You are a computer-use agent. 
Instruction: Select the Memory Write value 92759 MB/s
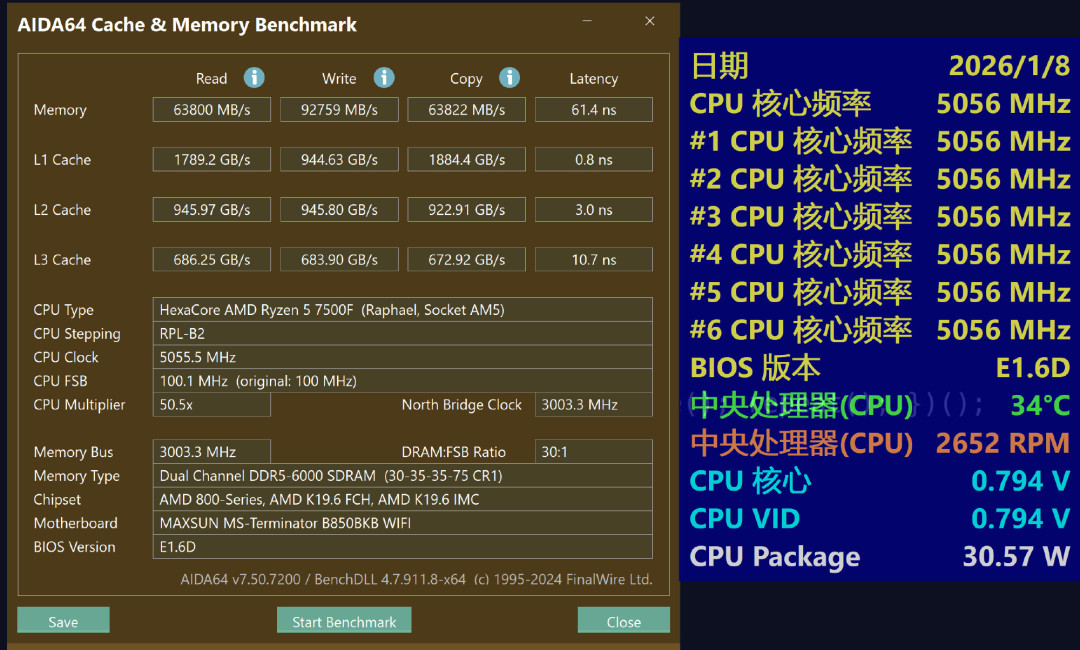[x=339, y=109]
